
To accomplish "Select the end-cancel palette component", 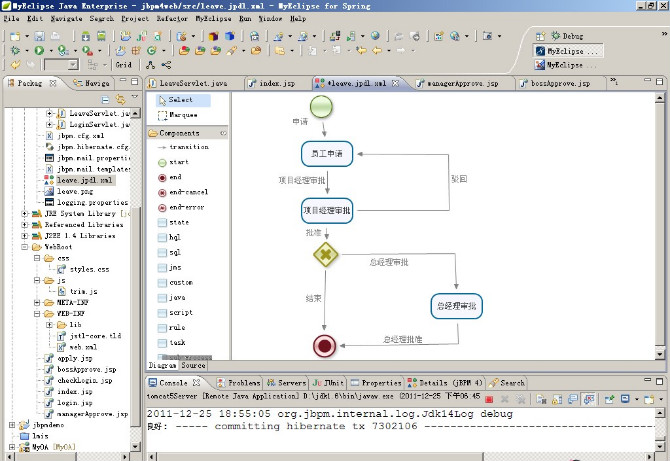I will tap(188, 191).
